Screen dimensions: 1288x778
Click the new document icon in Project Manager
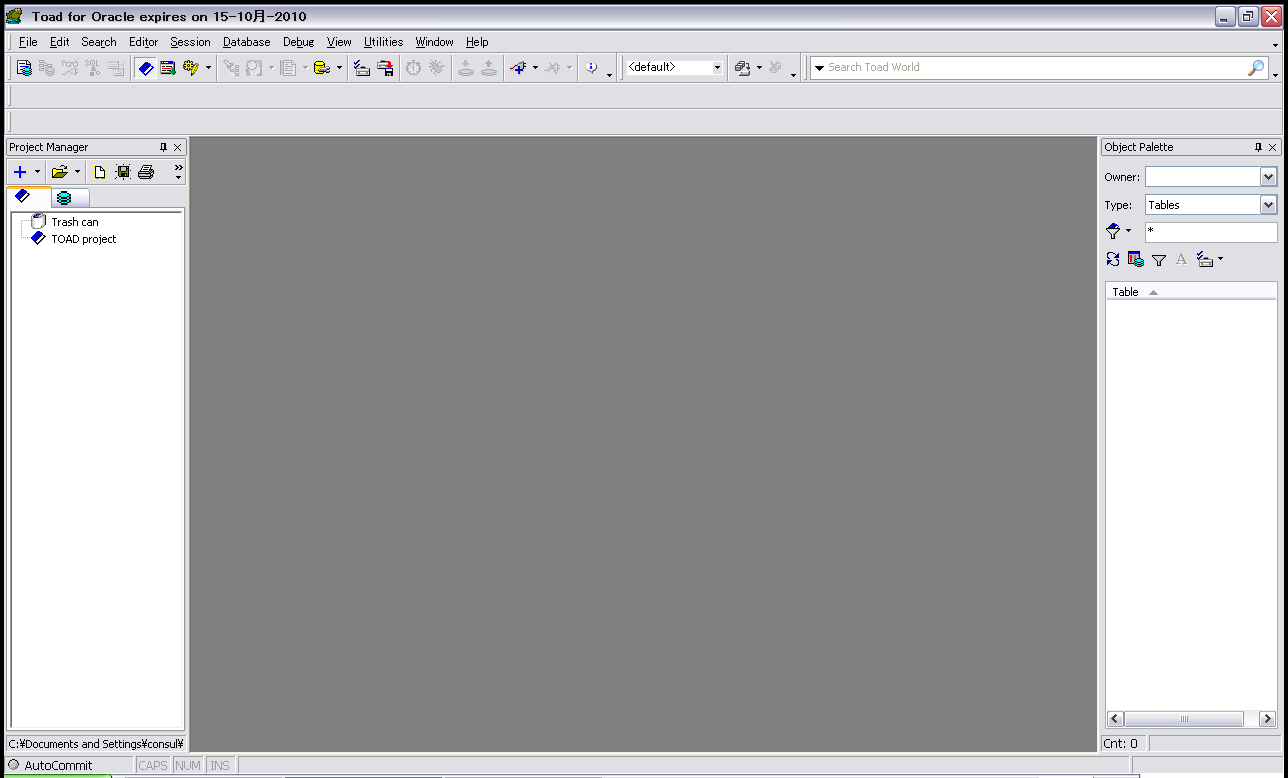point(99,172)
